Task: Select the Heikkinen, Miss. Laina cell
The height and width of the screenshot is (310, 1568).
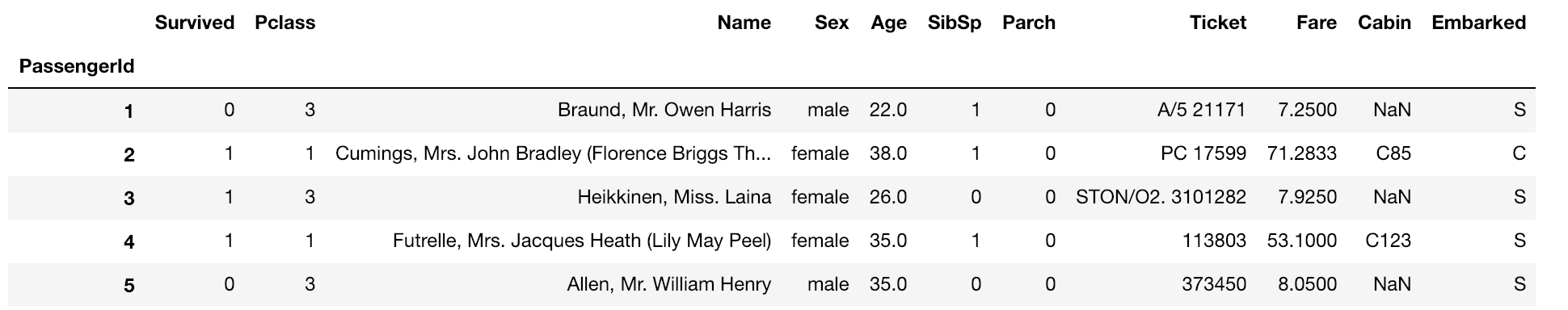Action: point(674,197)
